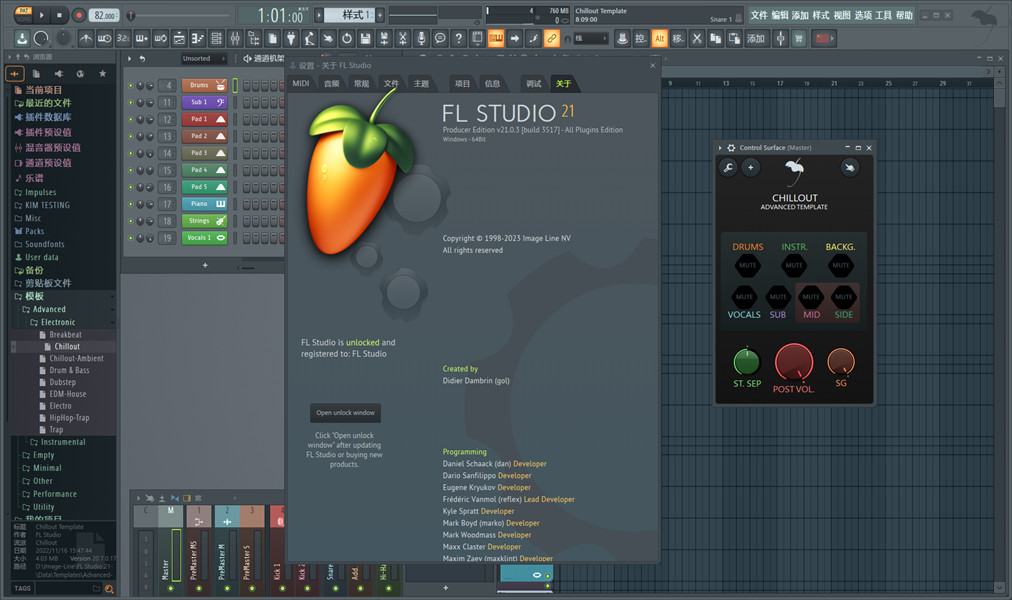Click the record button in transport

79,15
